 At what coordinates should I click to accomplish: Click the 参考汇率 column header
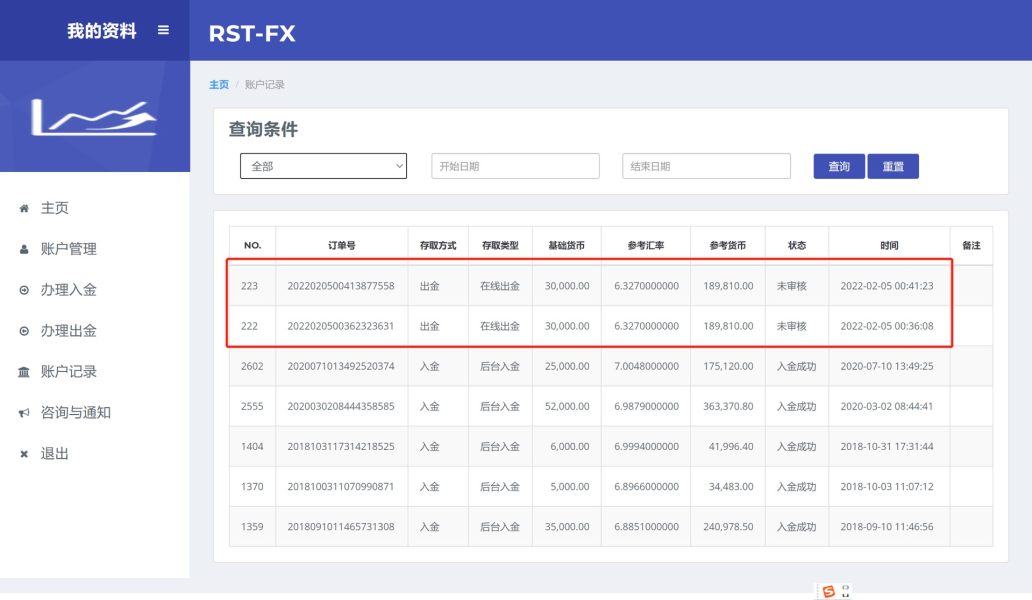tap(646, 245)
